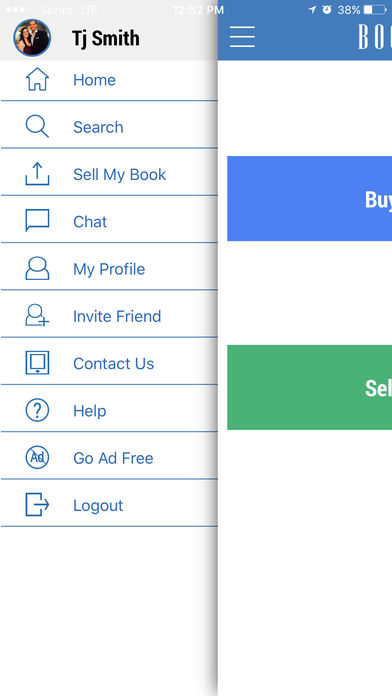Tap the blue Buy button
Image resolution: width=392 pixels, height=696 pixels.
309,198
